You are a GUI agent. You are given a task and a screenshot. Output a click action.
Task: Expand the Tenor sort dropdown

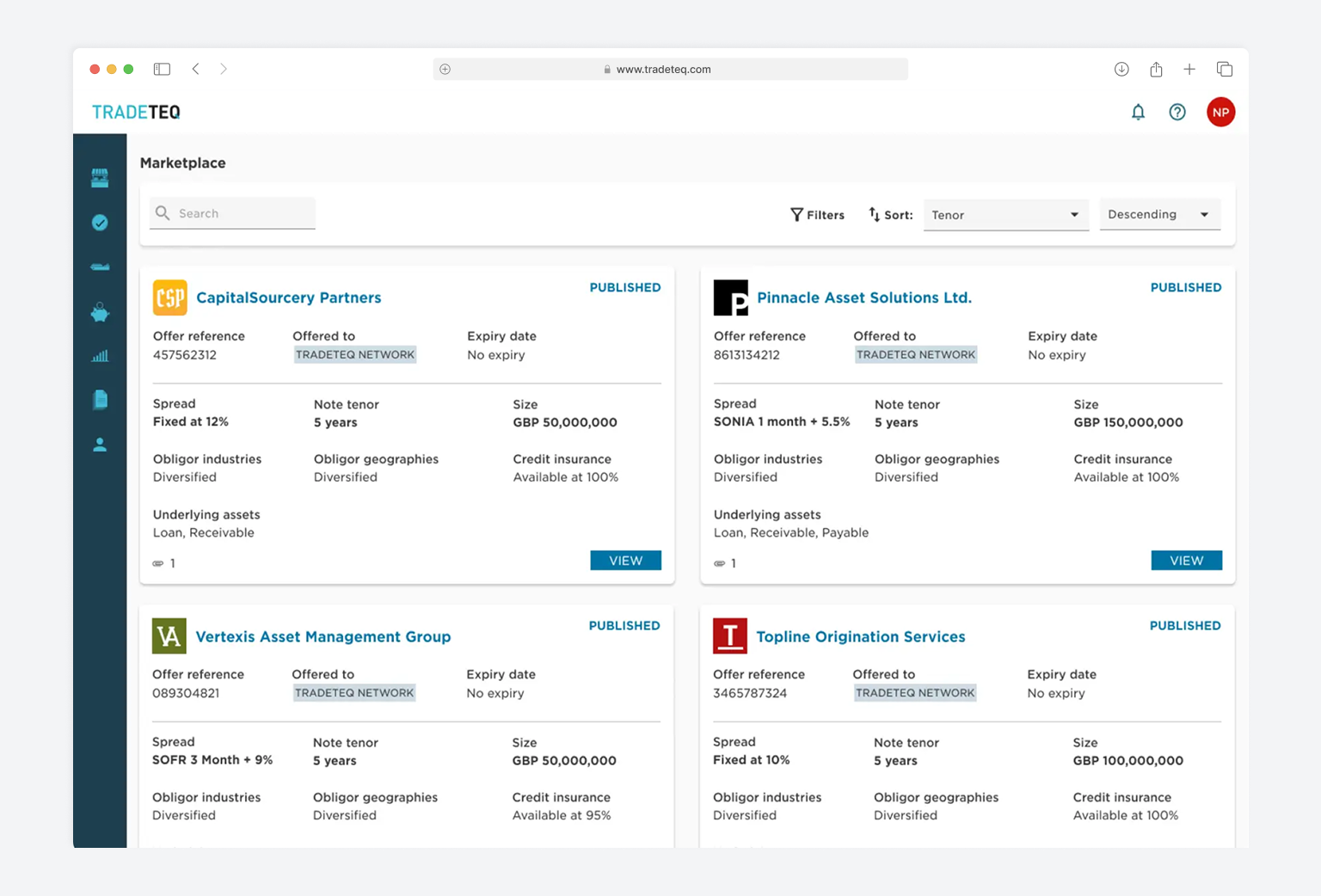click(1005, 215)
